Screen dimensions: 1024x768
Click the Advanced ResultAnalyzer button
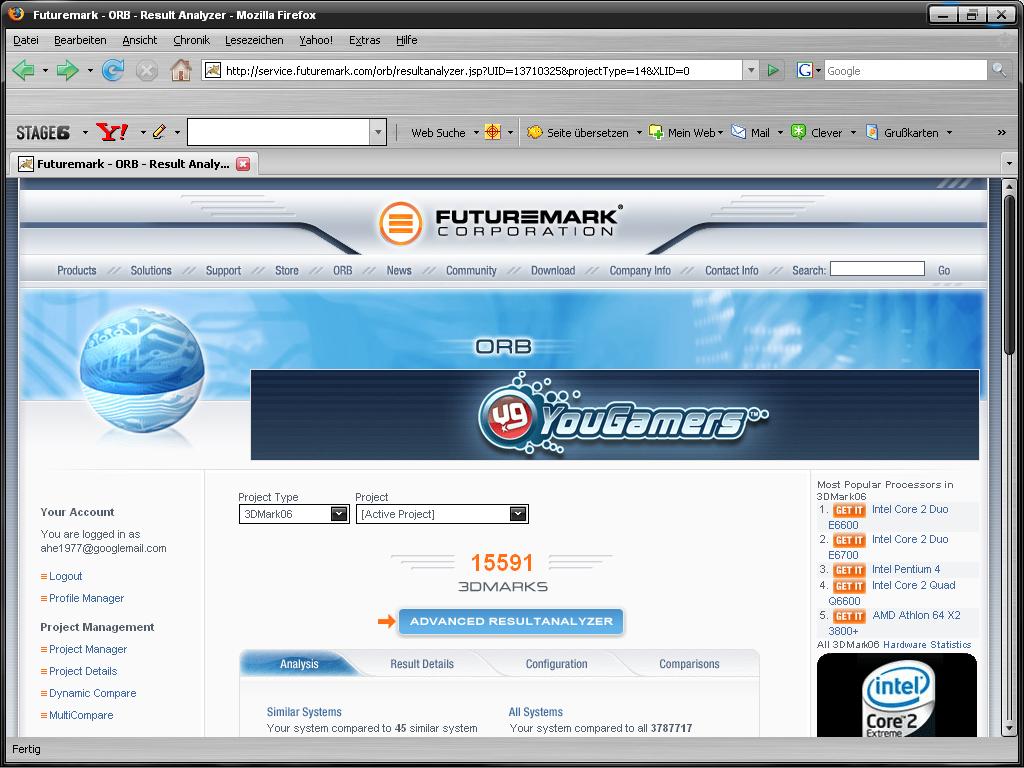pyautogui.click(x=511, y=621)
